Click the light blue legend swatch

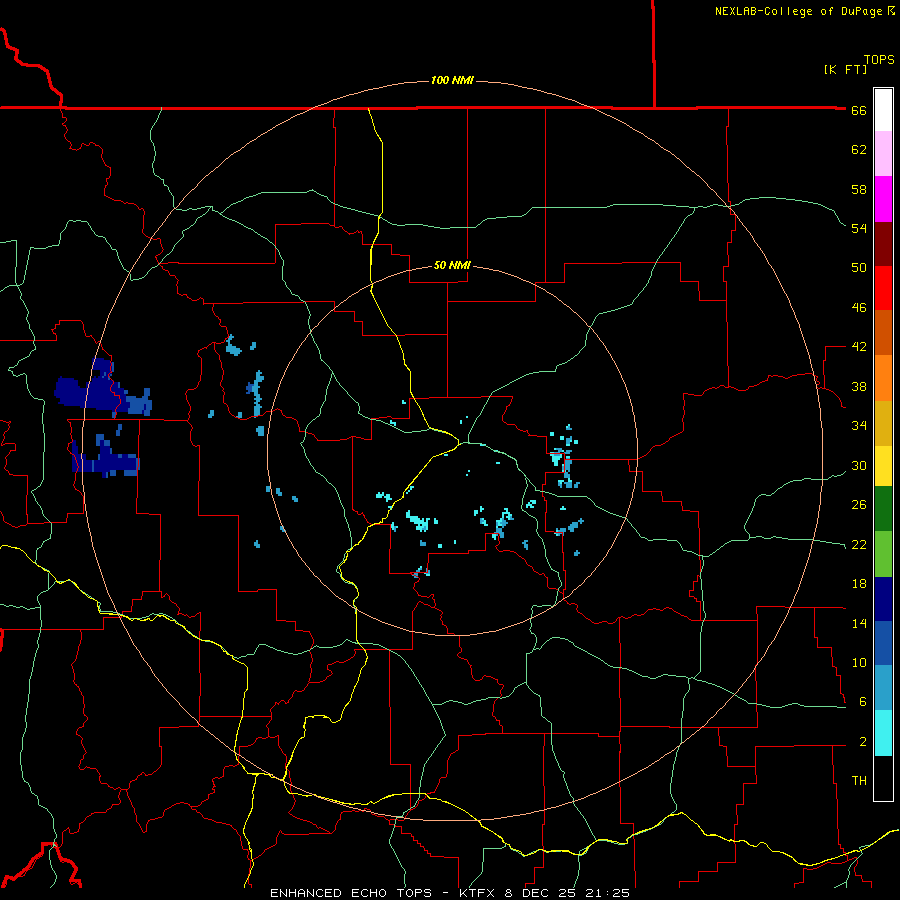[x=883, y=688]
